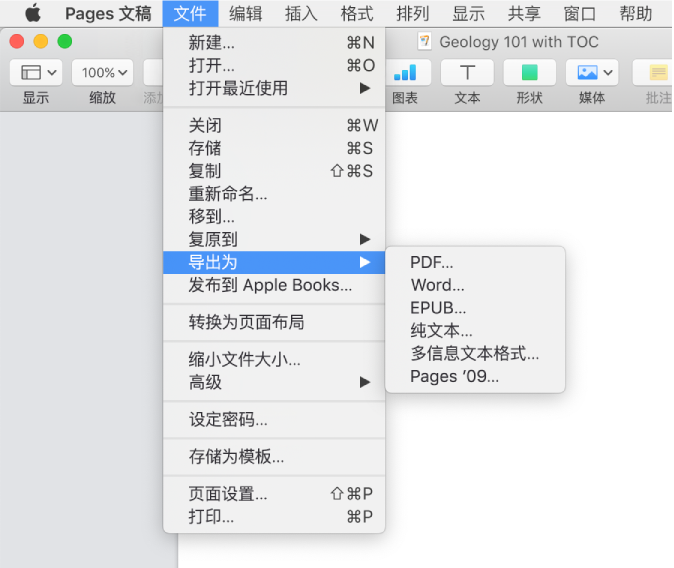Image resolution: width=674 pixels, height=568 pixels.
Task: Select 转换为页面布局
Action: tap(274, 322)
